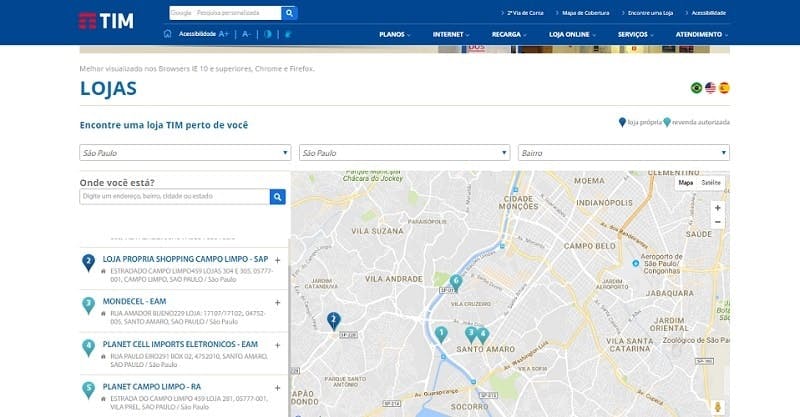This screenshot has height=417, width=800.
Task: Switch map to Mapa view
Action: tap(686, 183)
